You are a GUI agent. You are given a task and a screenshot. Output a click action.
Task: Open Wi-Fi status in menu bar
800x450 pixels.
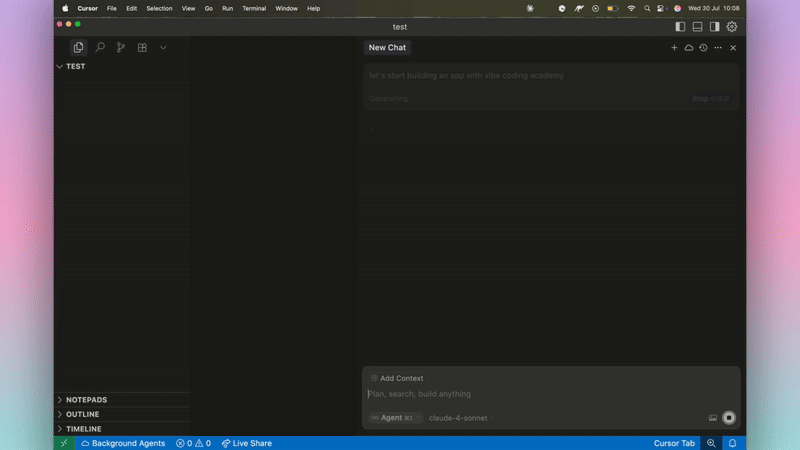click(631, 8)
